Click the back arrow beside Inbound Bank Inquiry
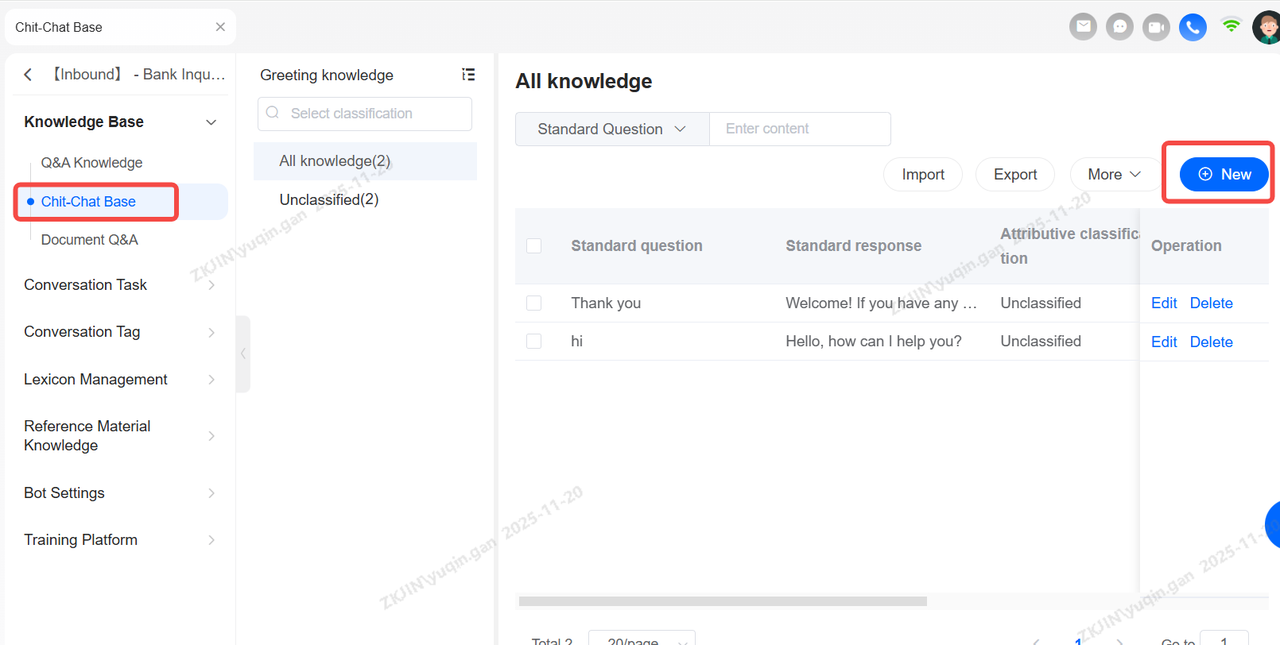Viewport: 1280px width, 645px height. [28, 75]
